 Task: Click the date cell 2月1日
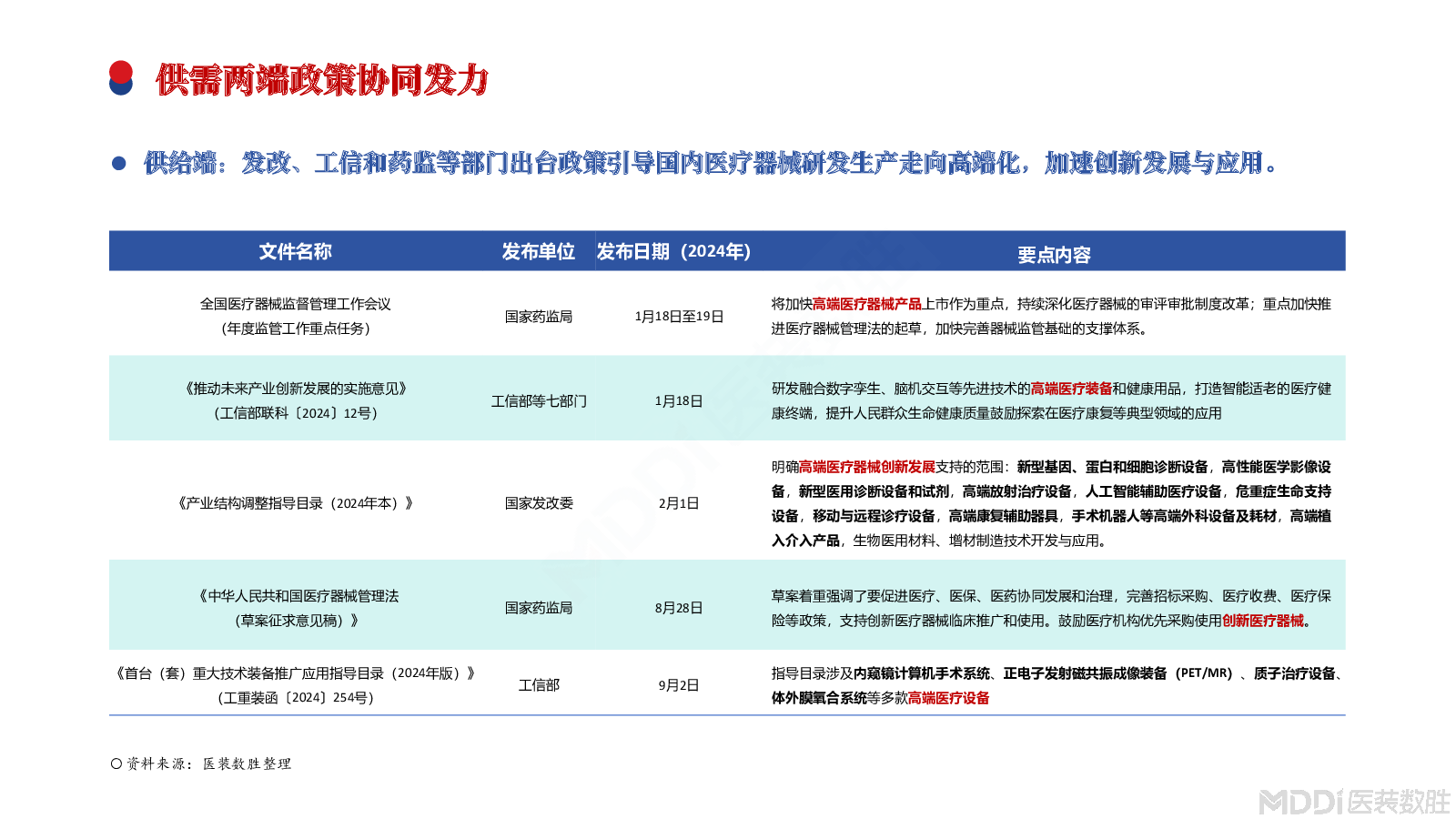pos(679,503)
